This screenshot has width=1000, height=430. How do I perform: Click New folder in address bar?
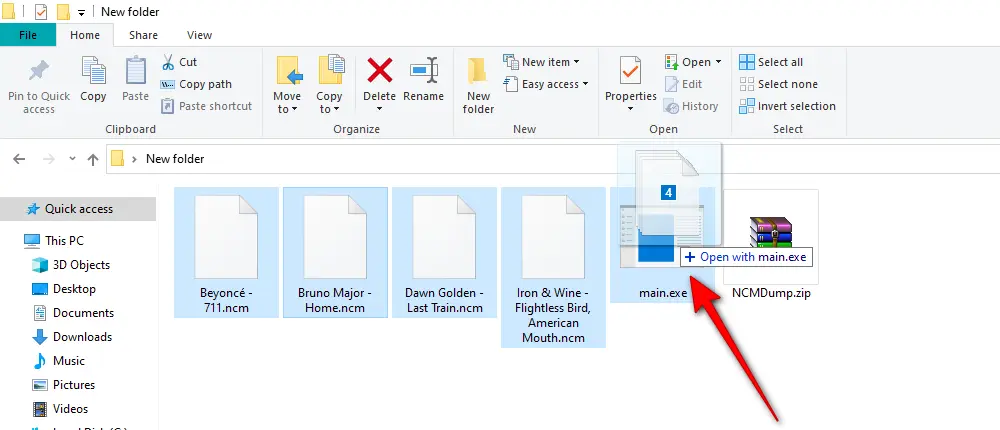(175, 159)
